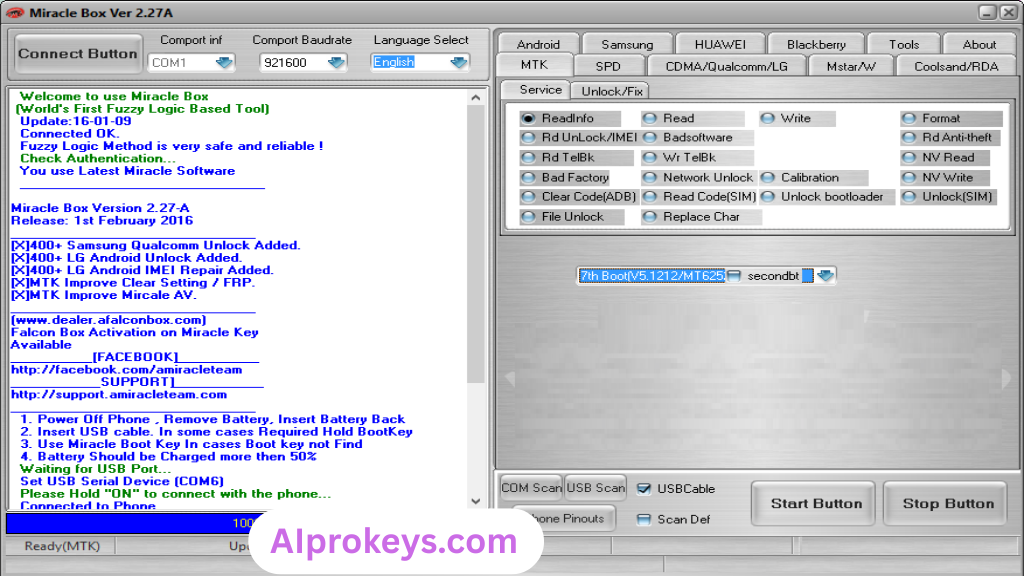Open the Comport inf COM1 dropdown
The width and height of the screenshot is (1024, 576).
pos(224,63)
